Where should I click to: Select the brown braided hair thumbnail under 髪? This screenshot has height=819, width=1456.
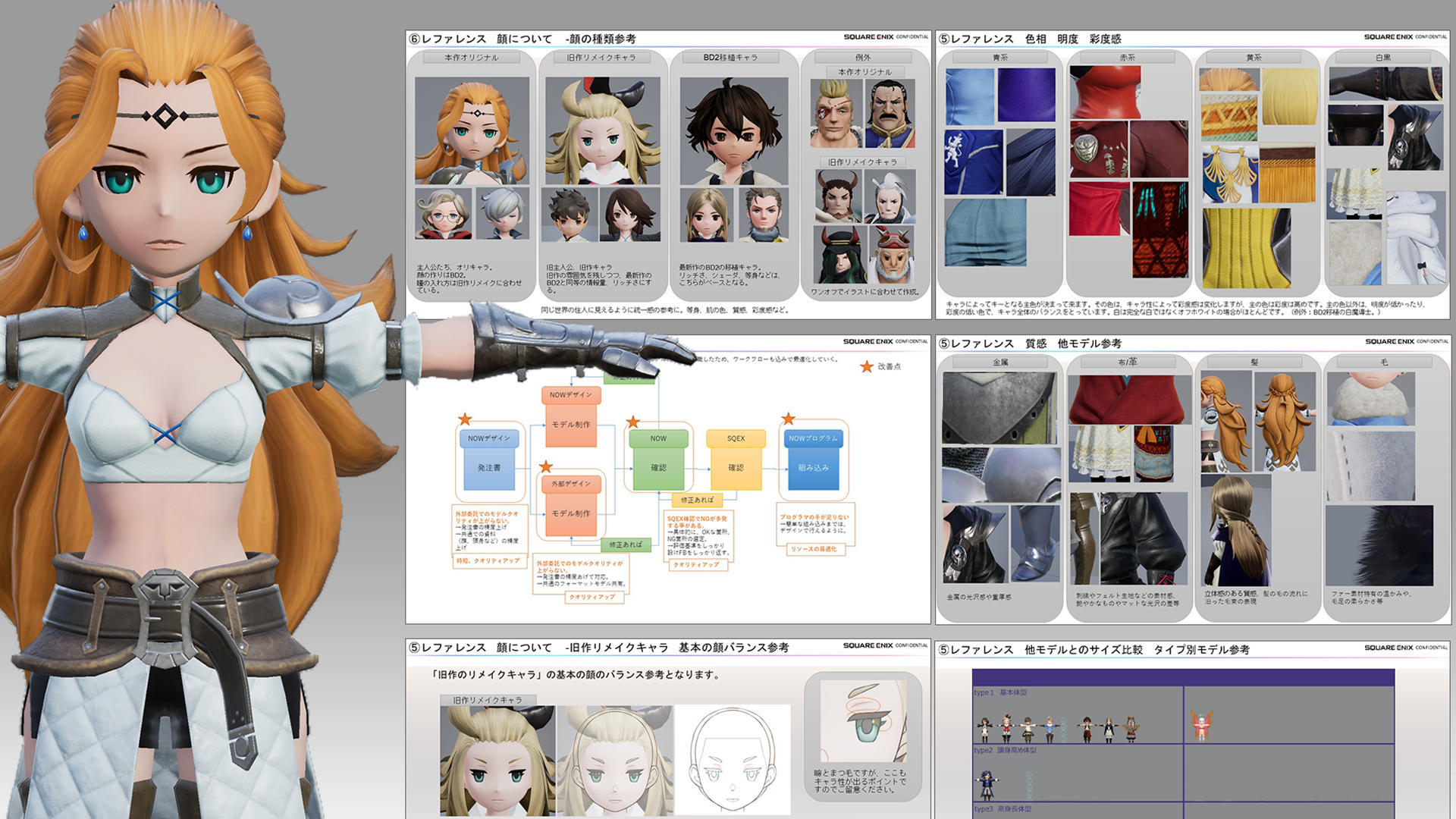(x=1236, y=531)
